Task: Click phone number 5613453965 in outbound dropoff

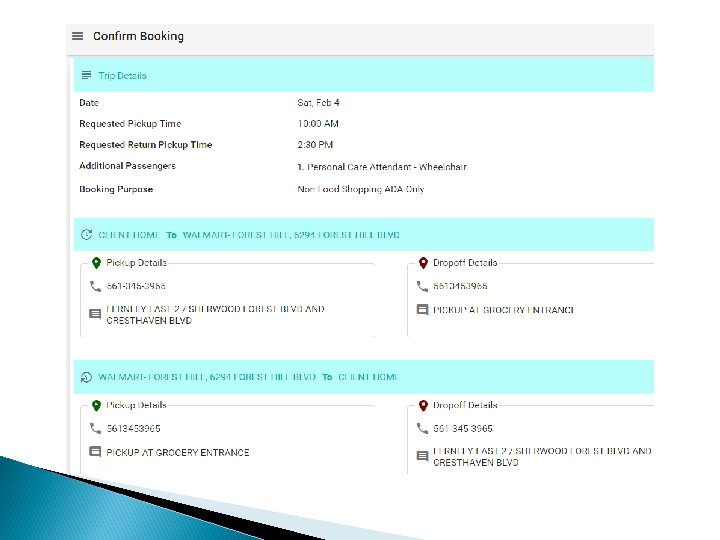Action: tap(460, 286)
